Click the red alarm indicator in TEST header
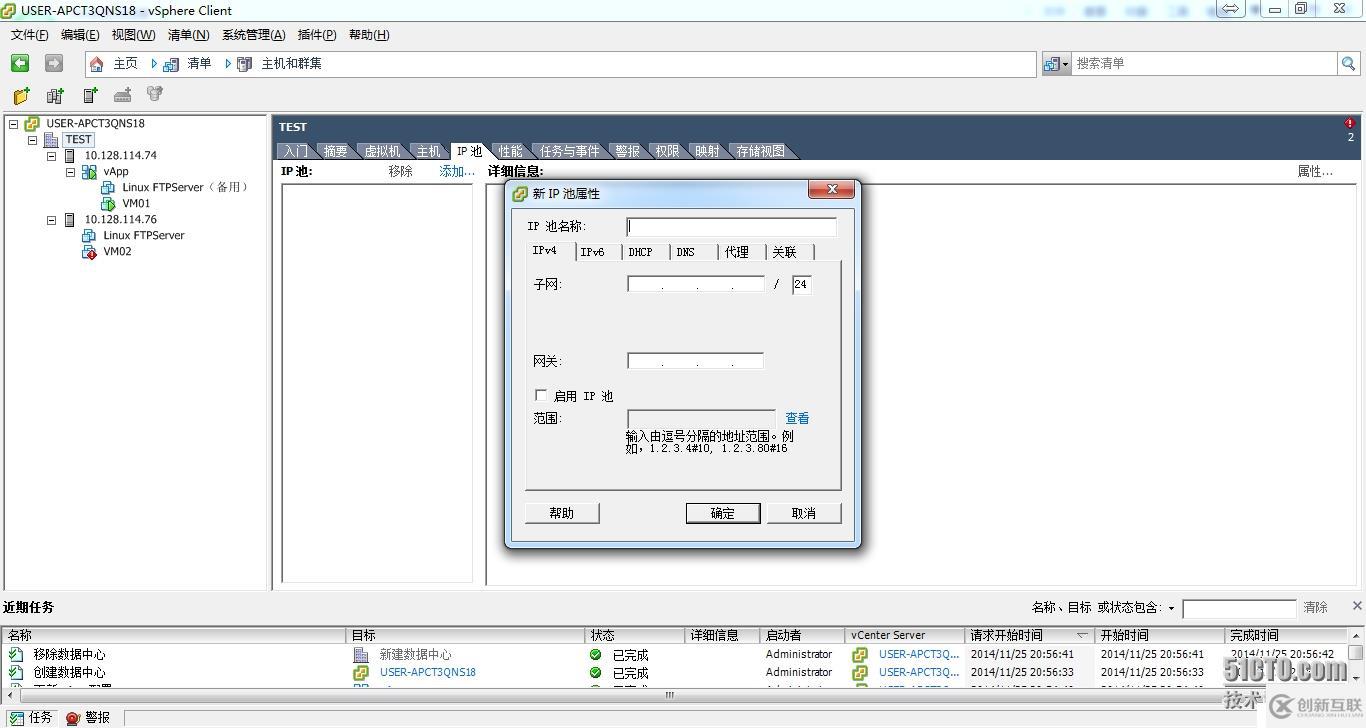This screenshot has height=728, width=1366. (1349, 124)
